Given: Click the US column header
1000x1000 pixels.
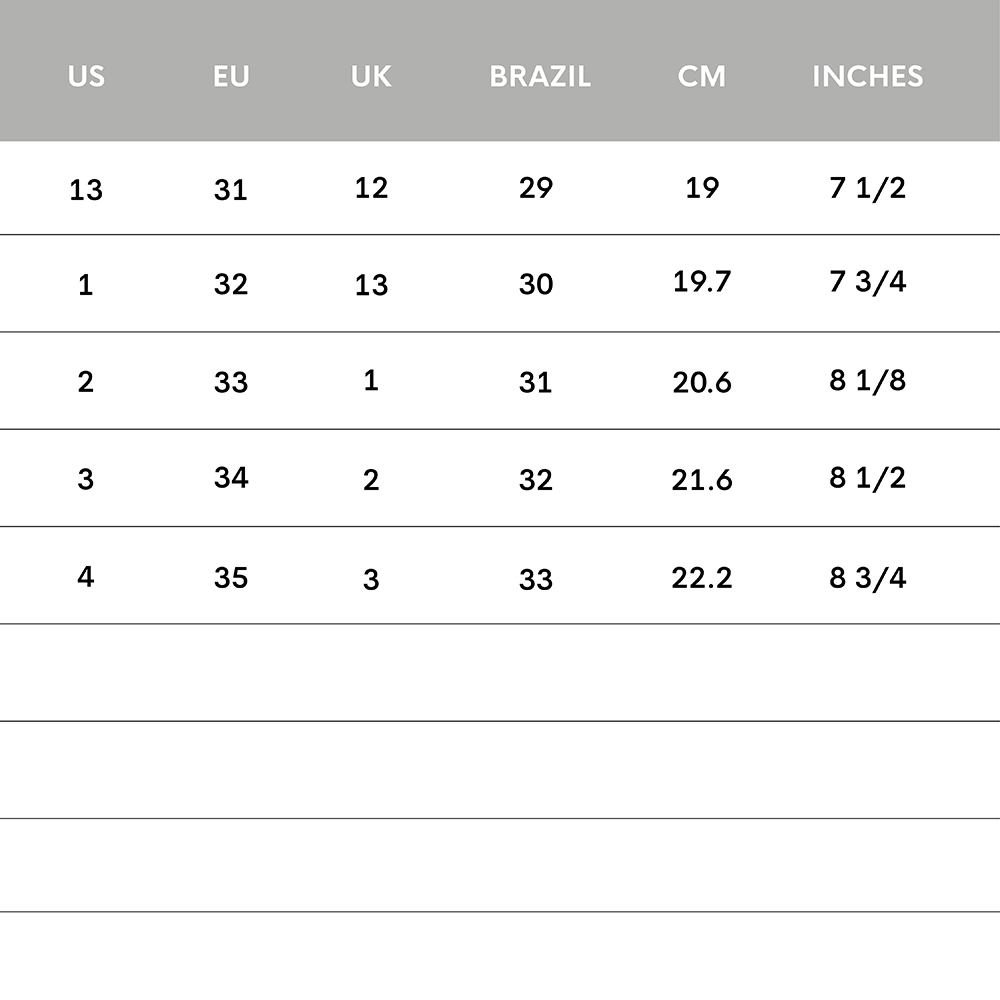Looking at the screenshot, I should (86, 77).
